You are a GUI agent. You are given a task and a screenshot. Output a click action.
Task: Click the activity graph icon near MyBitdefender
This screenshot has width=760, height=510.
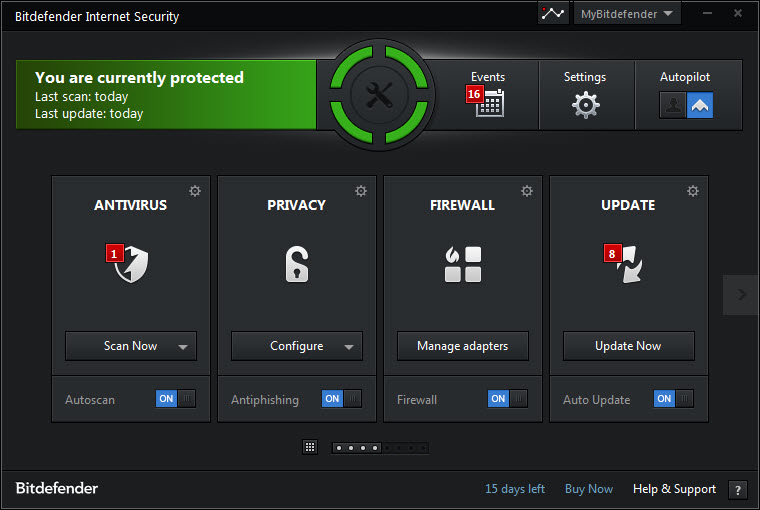coord(553,14)
